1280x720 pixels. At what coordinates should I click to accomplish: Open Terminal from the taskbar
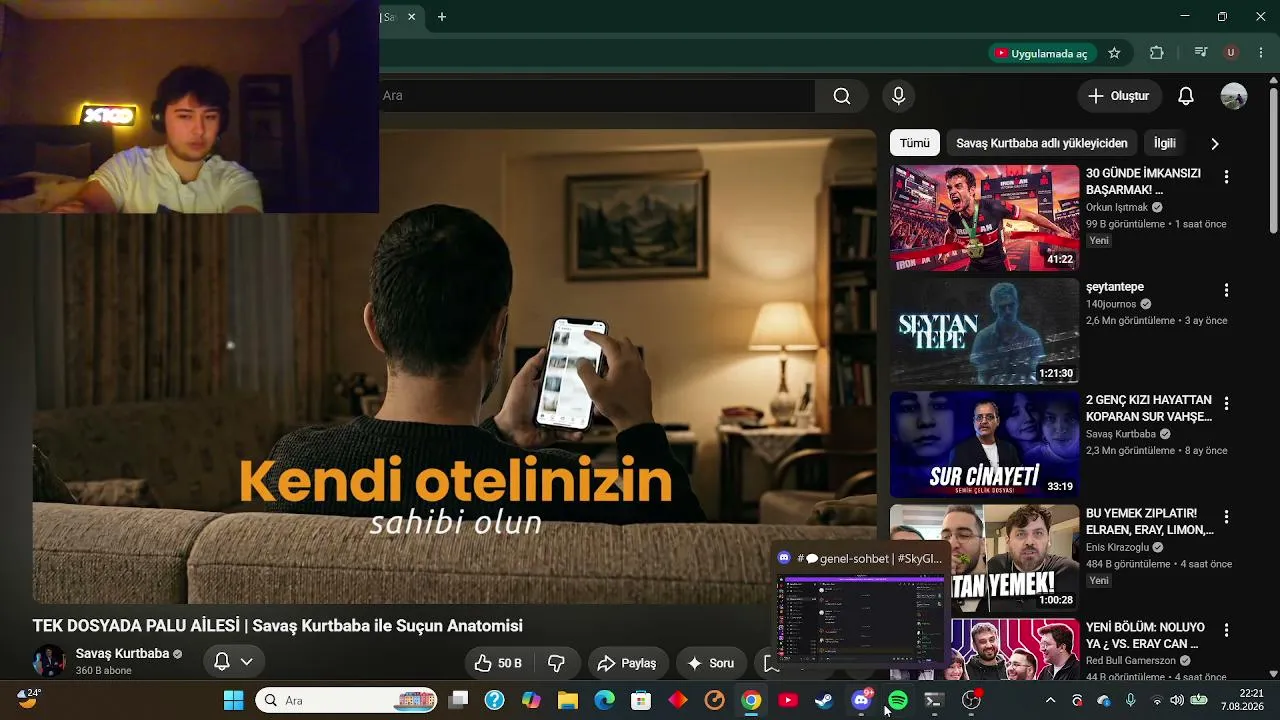tap(934, 701)
